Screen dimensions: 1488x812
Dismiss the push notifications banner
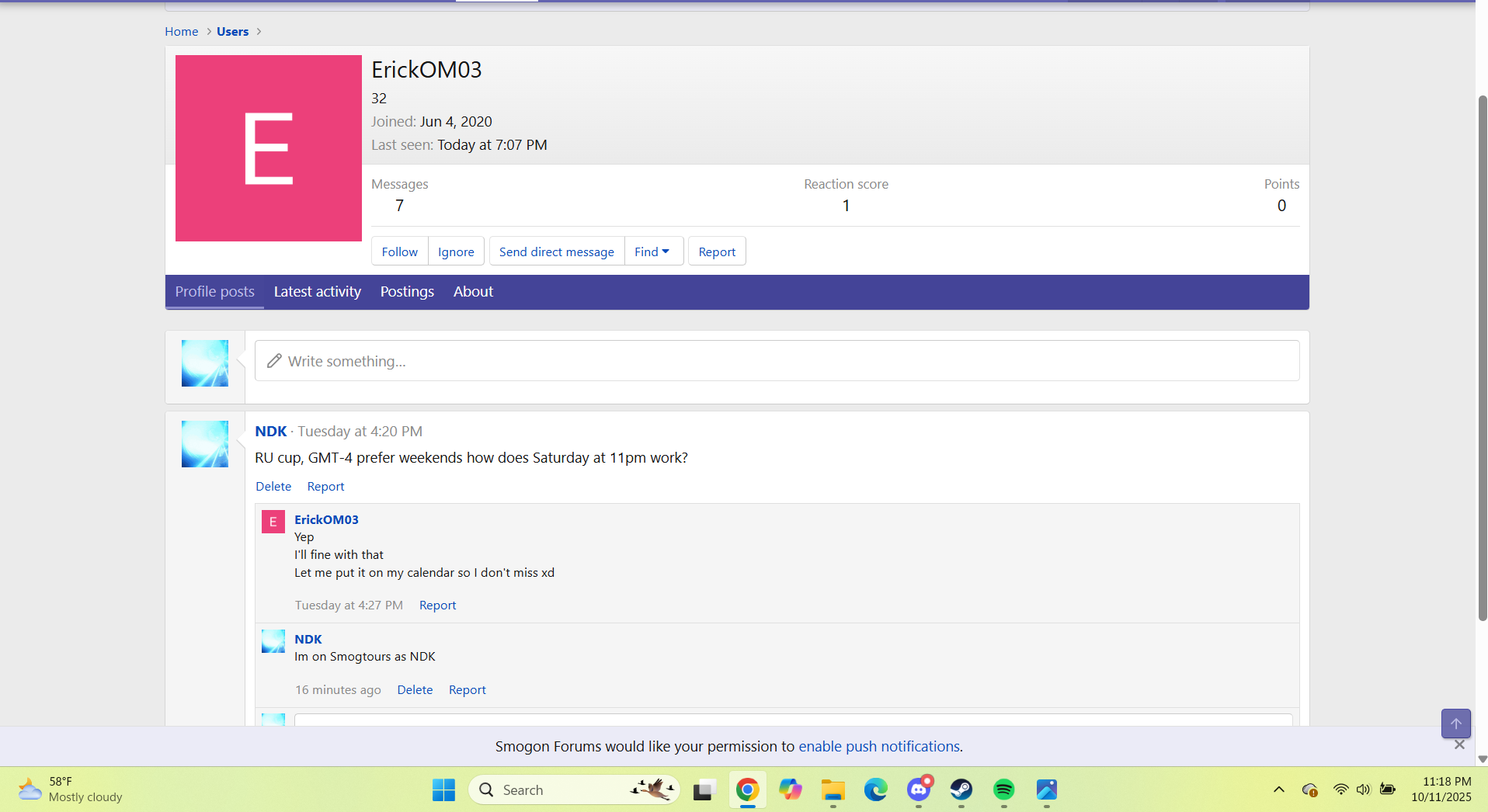pyautogui.click(x=1459, y=744)
